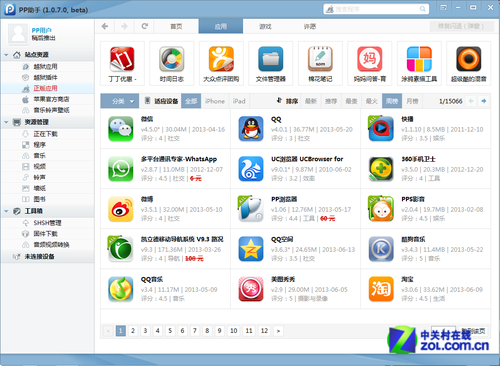Click the pagination next arrow after 12

pyautogui.click(x=278, y=331)
